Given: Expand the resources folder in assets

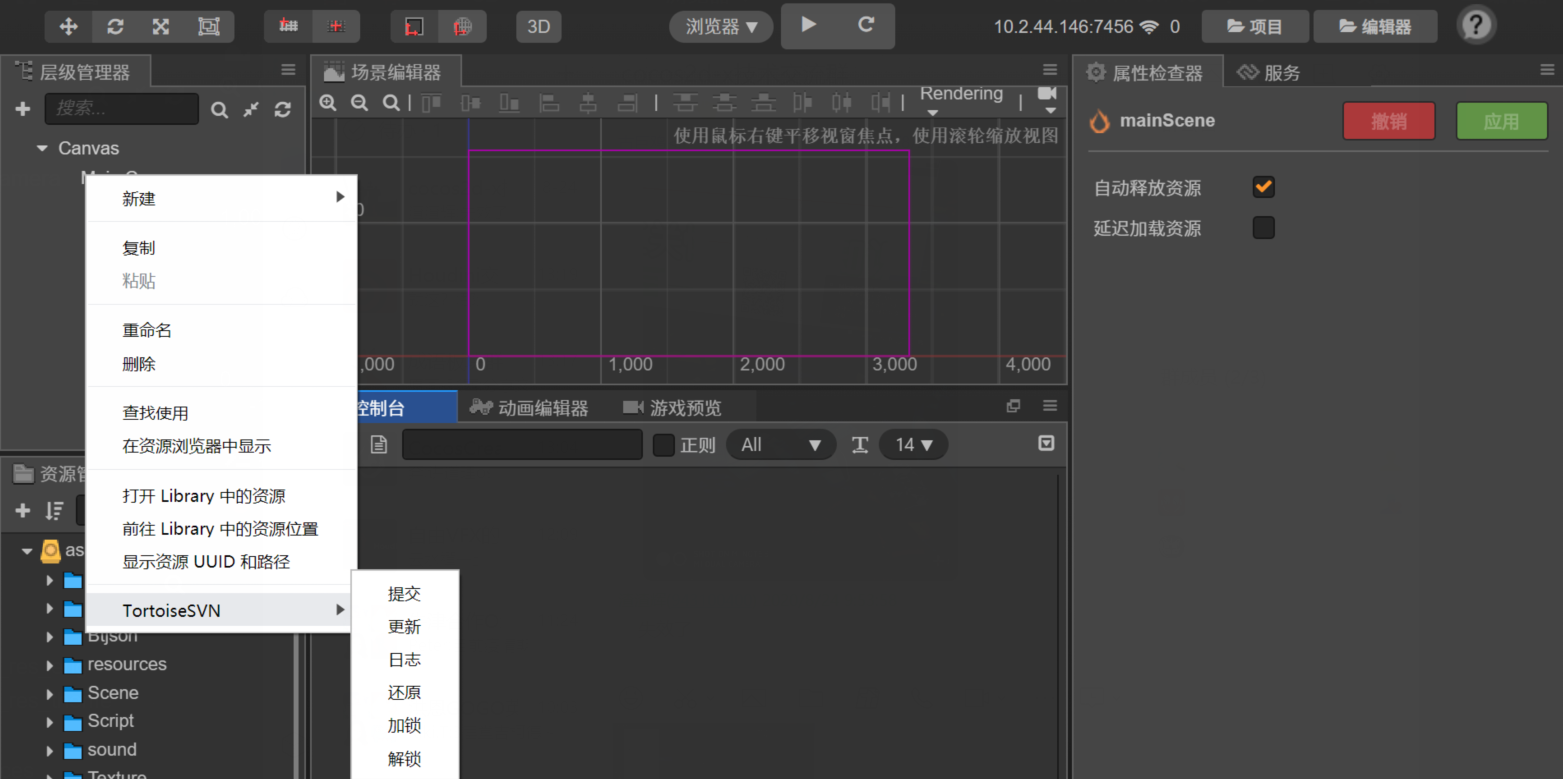Looking at the screenshot, I should click(49, 665).
